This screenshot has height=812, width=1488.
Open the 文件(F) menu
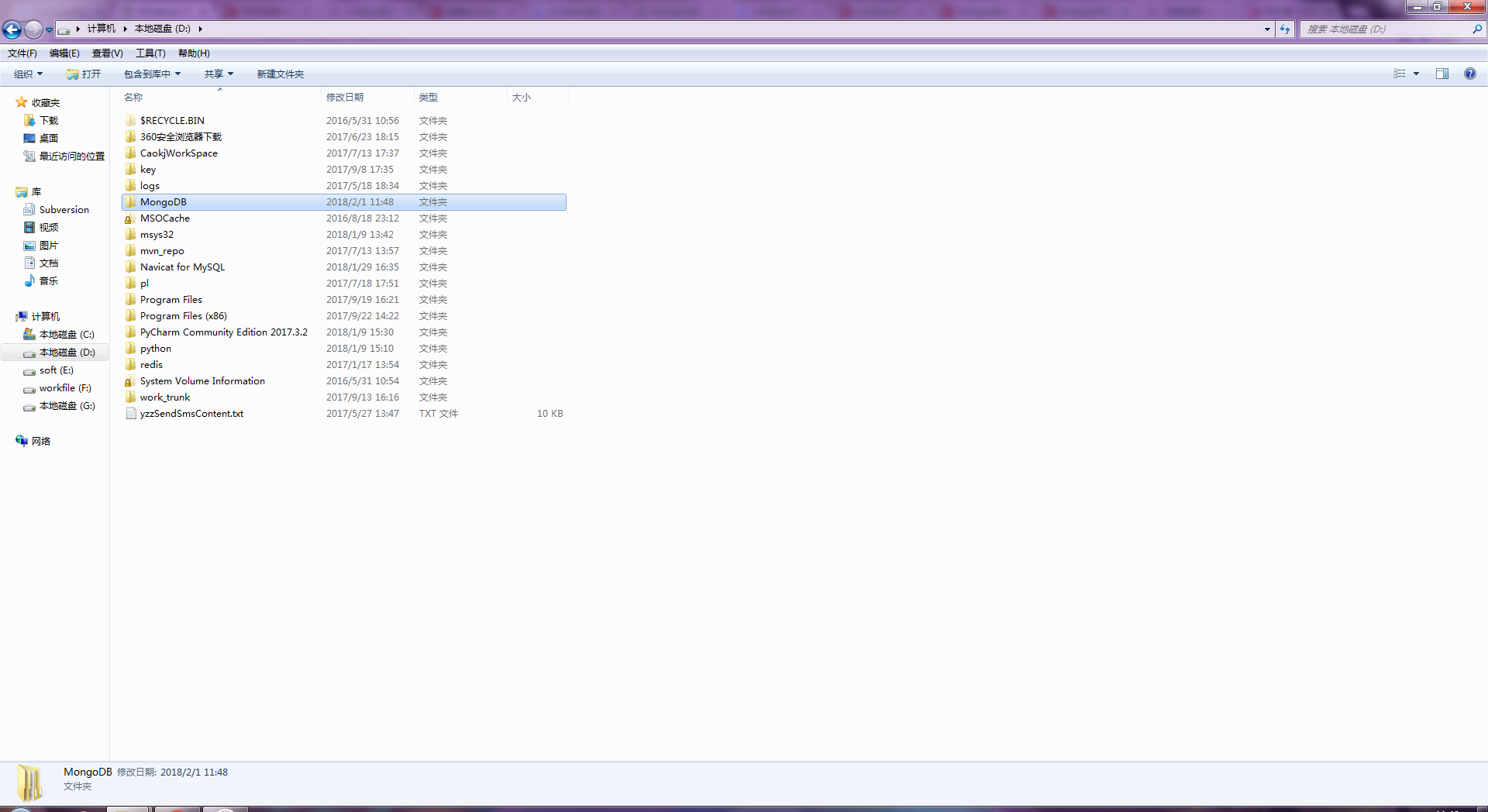[x=22, y=53]
